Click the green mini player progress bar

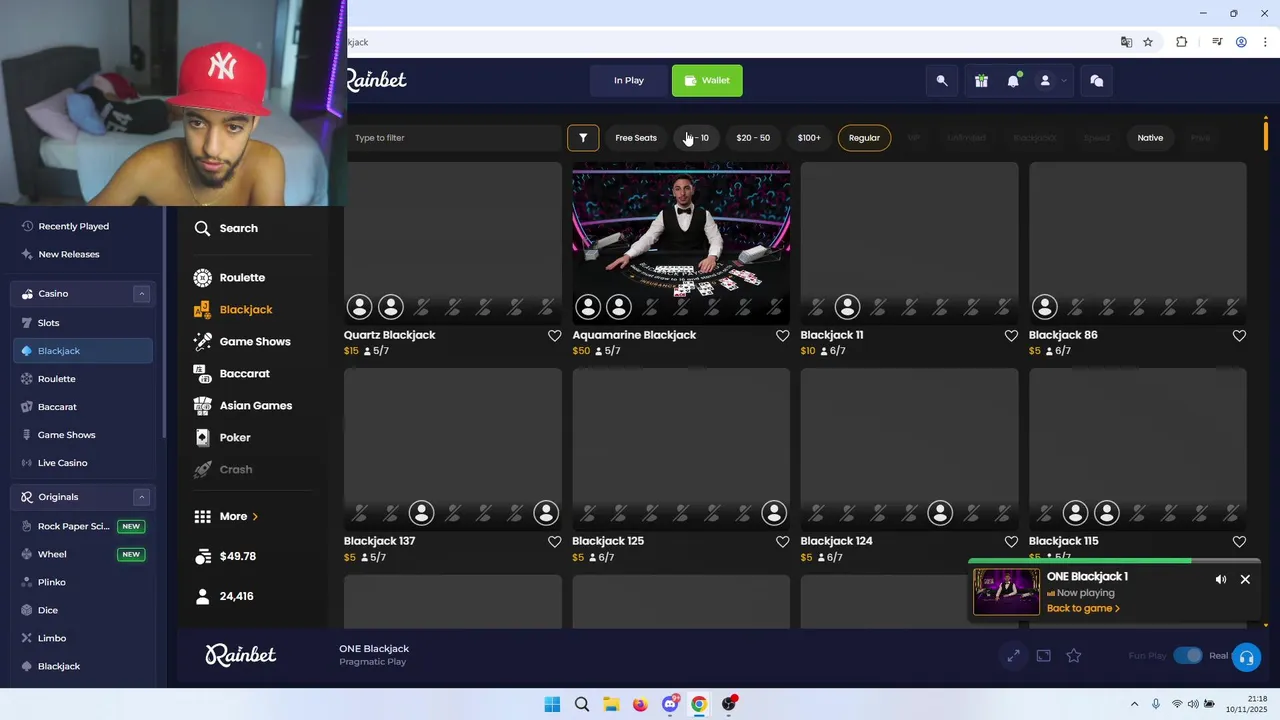pyautogui.click(x=1080, y=561)
